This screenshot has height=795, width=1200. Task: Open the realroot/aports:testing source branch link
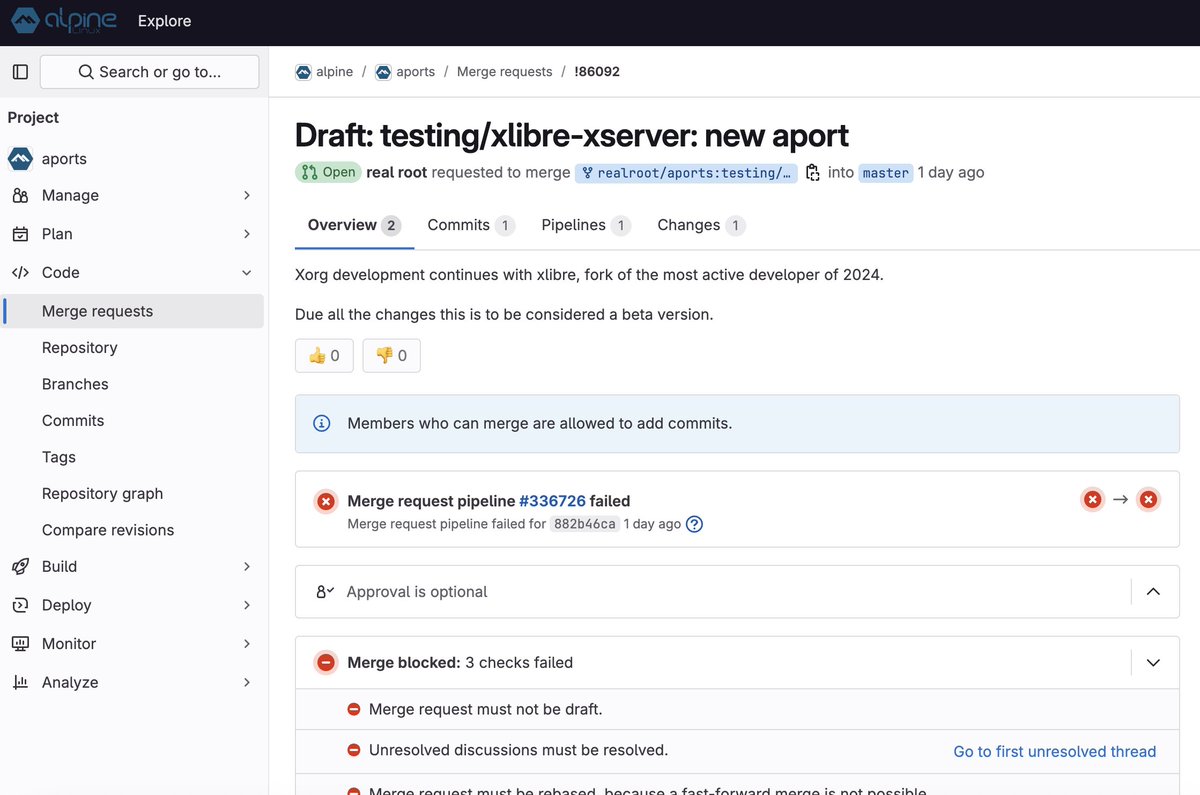tap(686, 172)
